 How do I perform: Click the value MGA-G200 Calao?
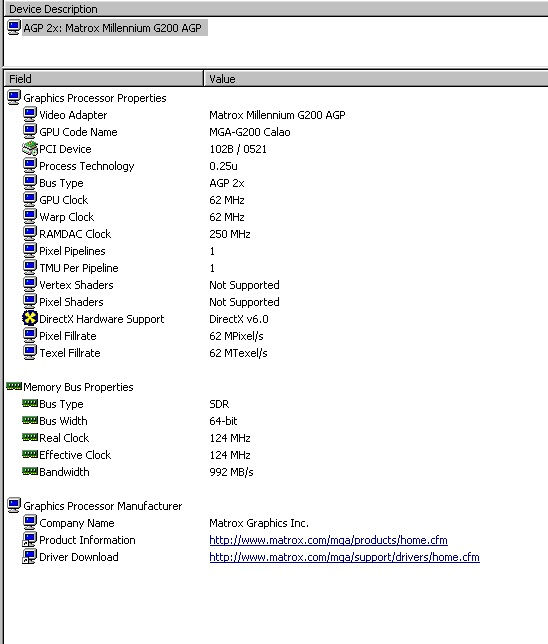click(250, 132)
